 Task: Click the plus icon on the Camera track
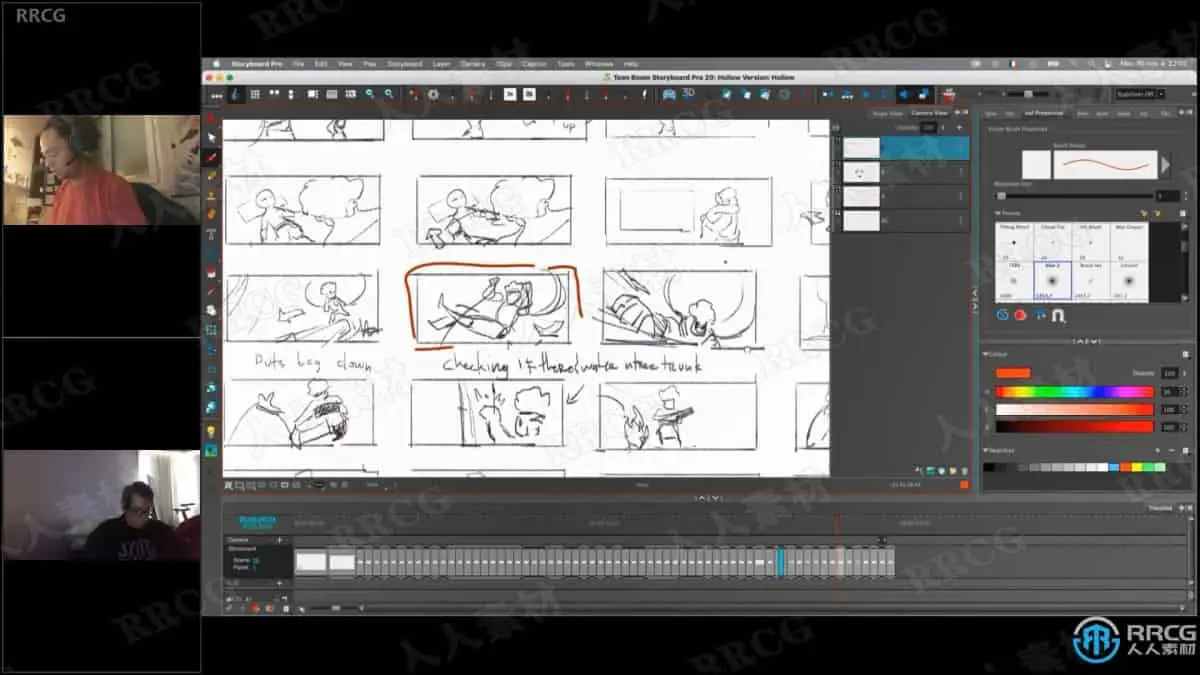[279, 540]
